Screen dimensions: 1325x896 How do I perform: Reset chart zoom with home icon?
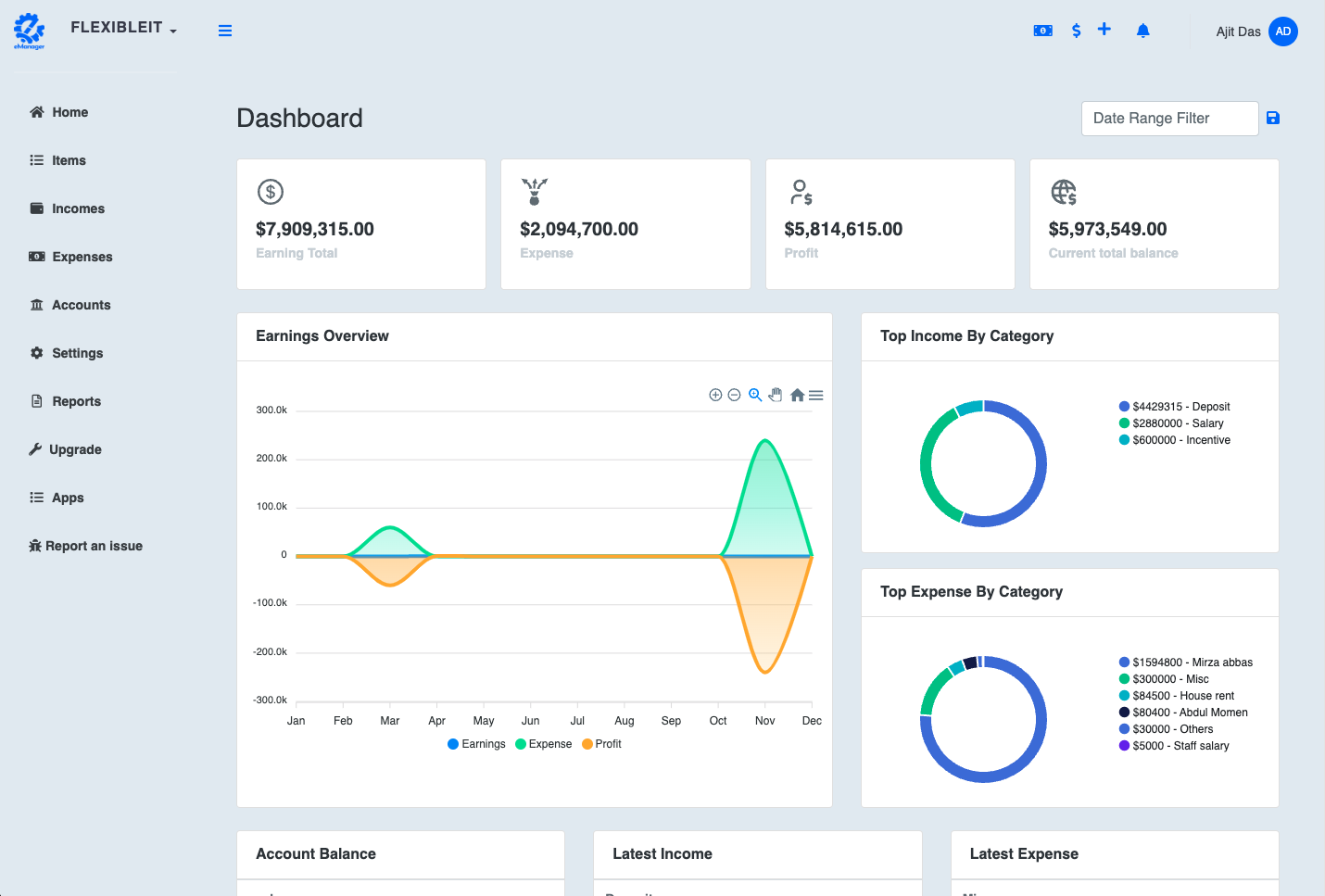[x=797, y=395]
